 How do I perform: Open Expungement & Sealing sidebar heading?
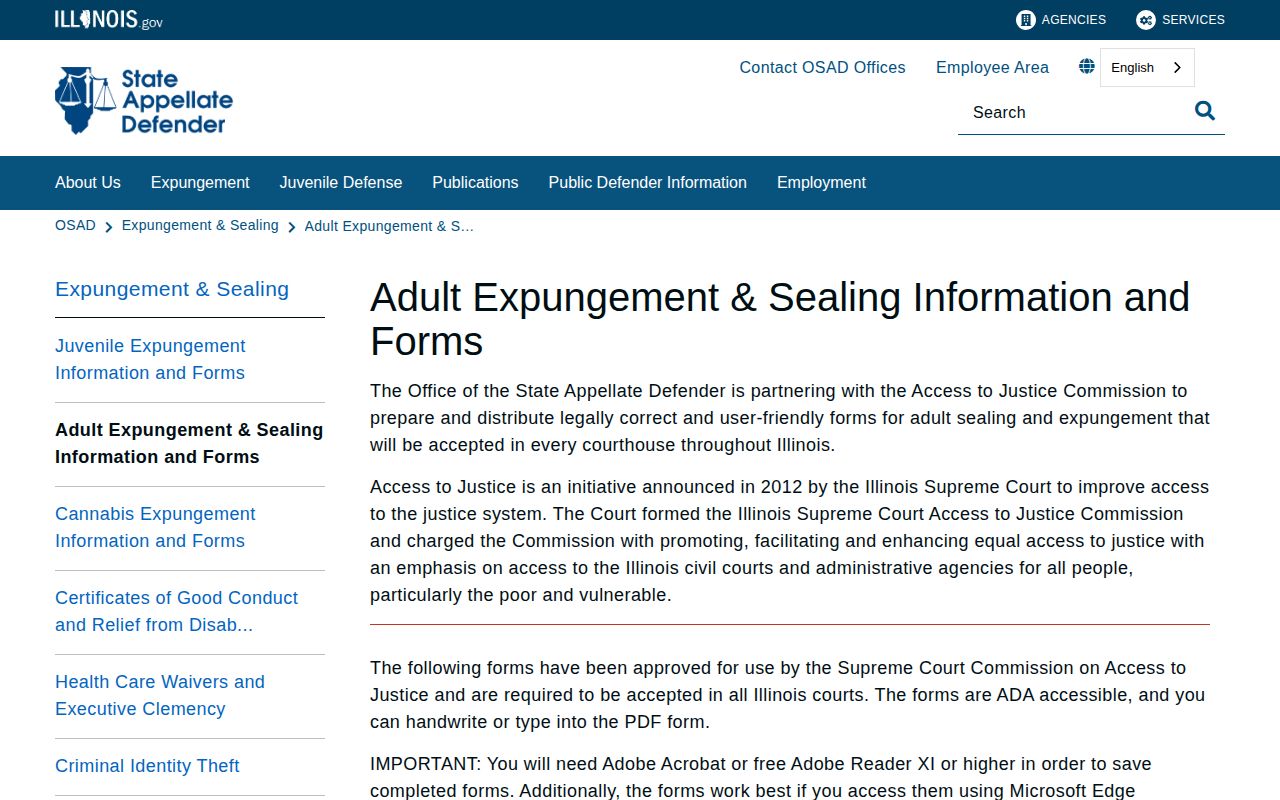(x=172, y=289)
